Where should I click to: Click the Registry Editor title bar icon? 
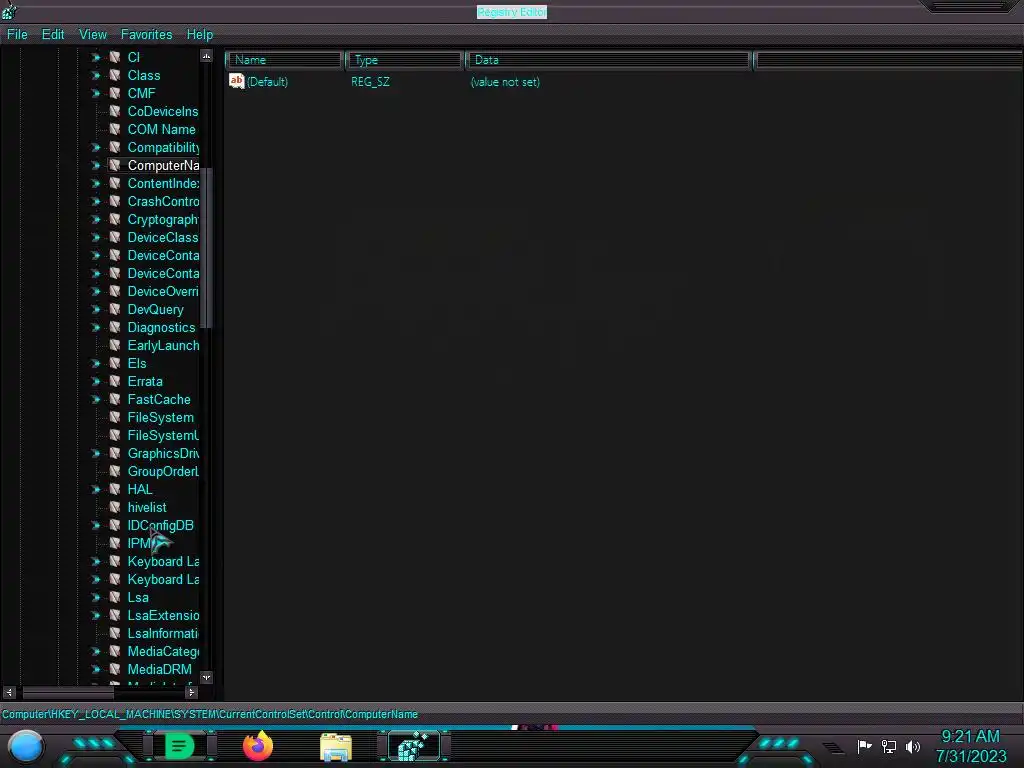pyautogui.click(x=9, y=10)
